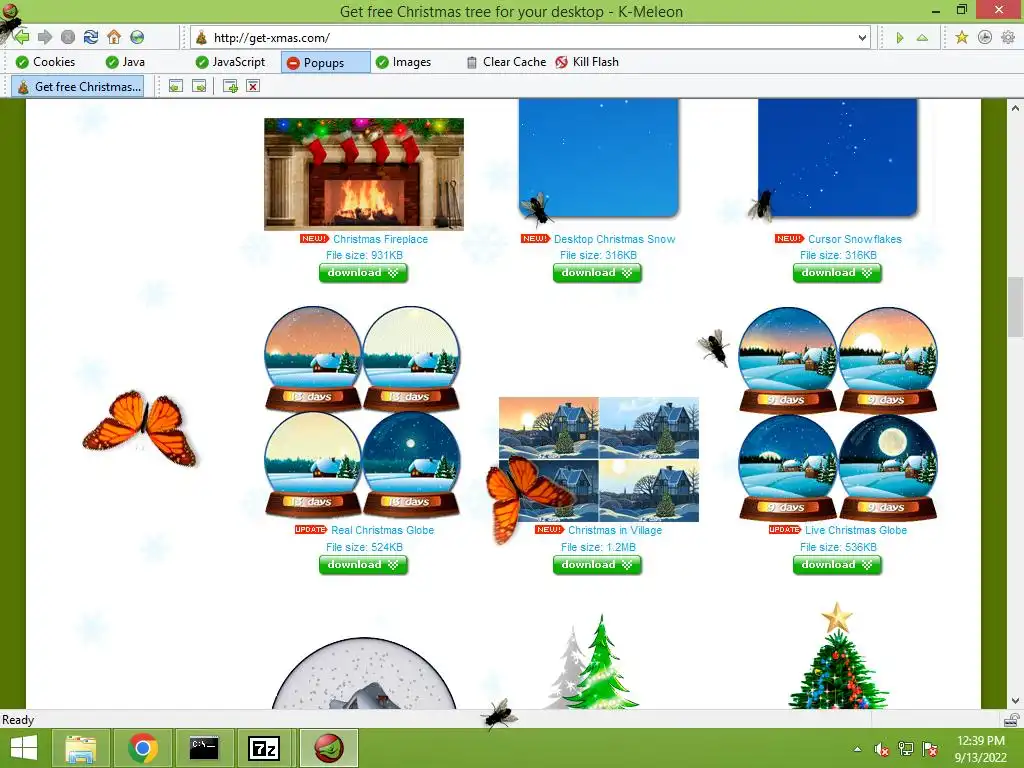
Task: Click the globe search icon in toolbar
Action: tap(137, 37)
